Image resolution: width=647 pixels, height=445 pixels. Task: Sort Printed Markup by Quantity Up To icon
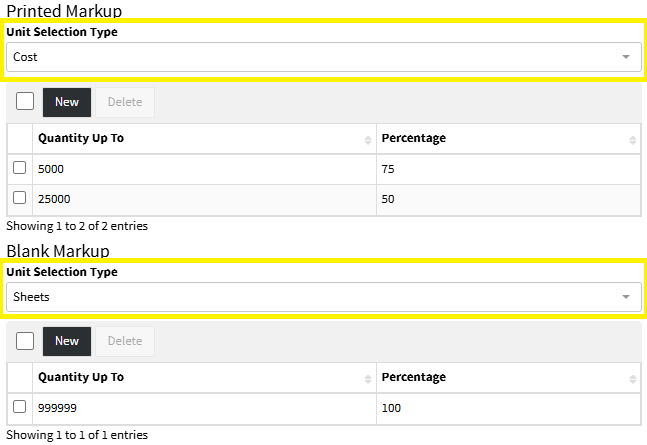[369, 139]
